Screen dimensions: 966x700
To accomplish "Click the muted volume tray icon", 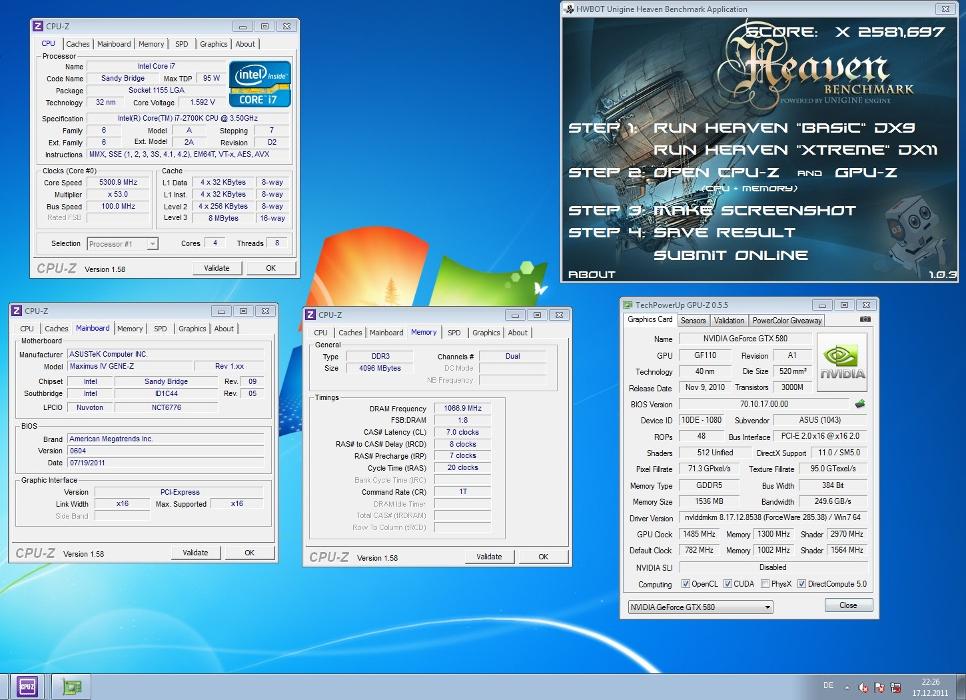I will (863, 687).
